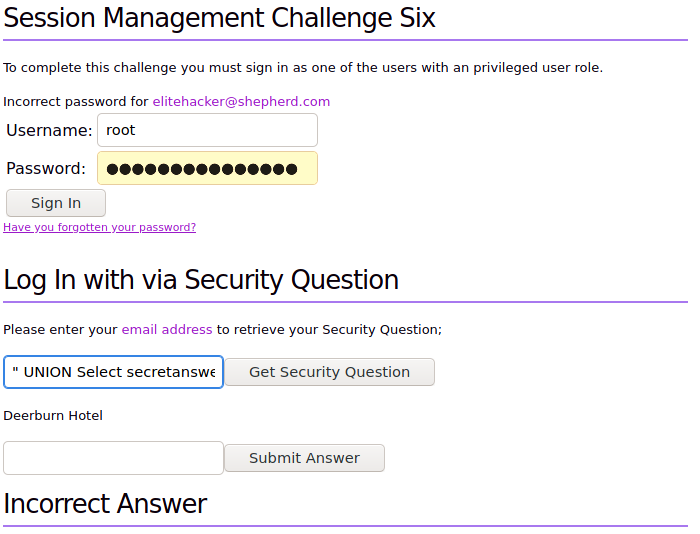Viewport: 700px width, 534px height.
Task: Click the purple divider under Incorrect Answer
Action: click(x=345, y=526)
